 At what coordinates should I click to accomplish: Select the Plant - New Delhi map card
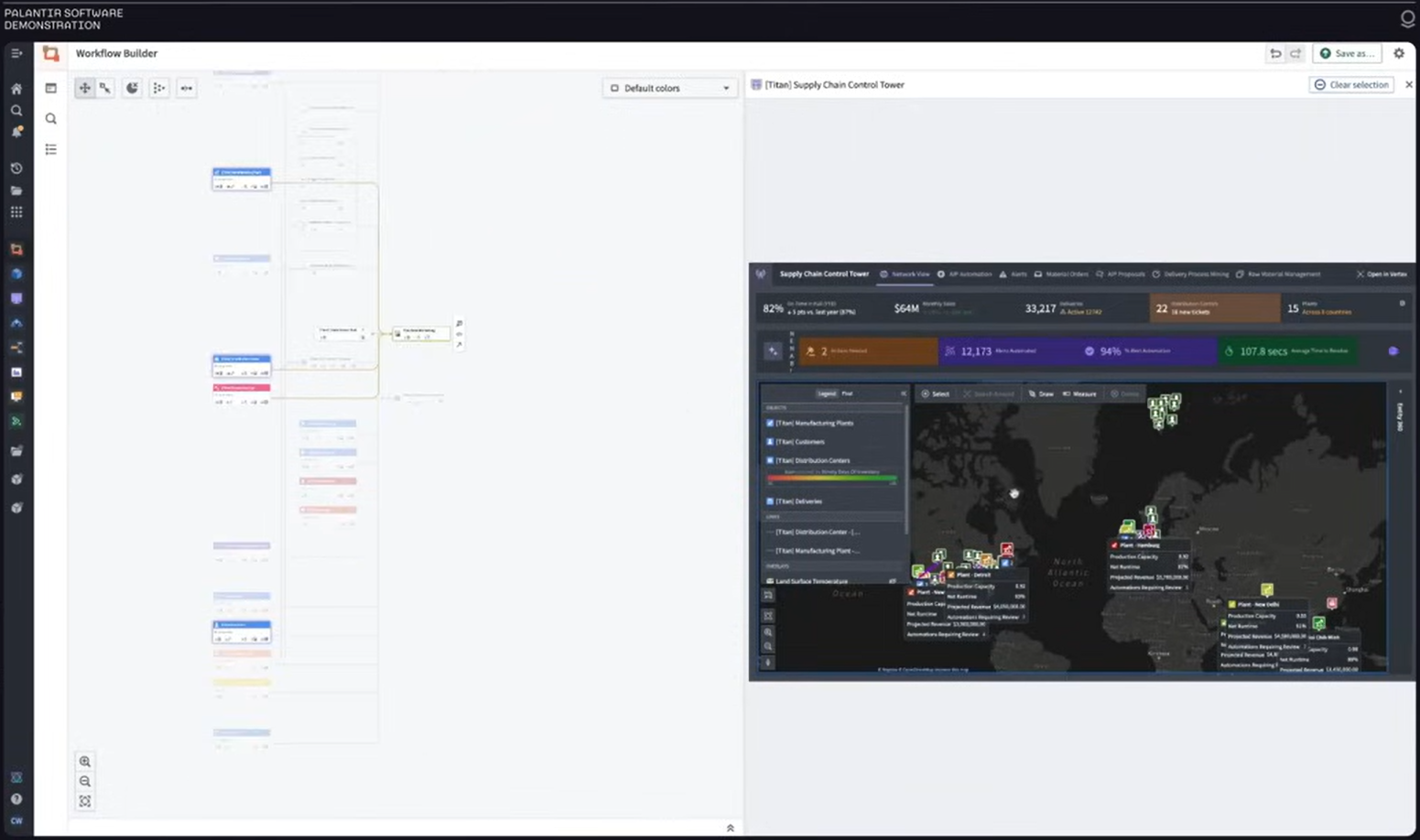point(1266,625)
